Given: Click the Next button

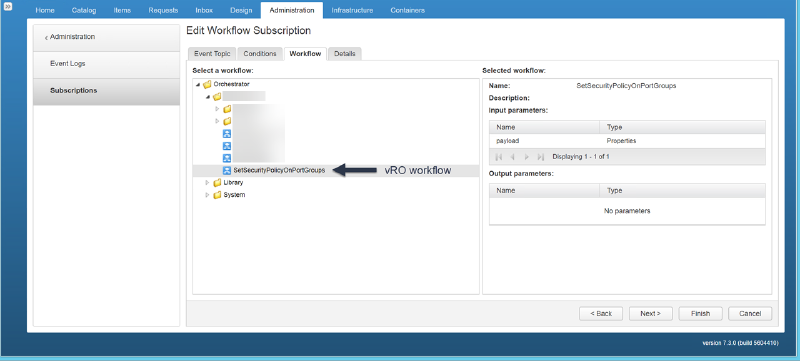Looking at the screenshot, I should (651, 314).
